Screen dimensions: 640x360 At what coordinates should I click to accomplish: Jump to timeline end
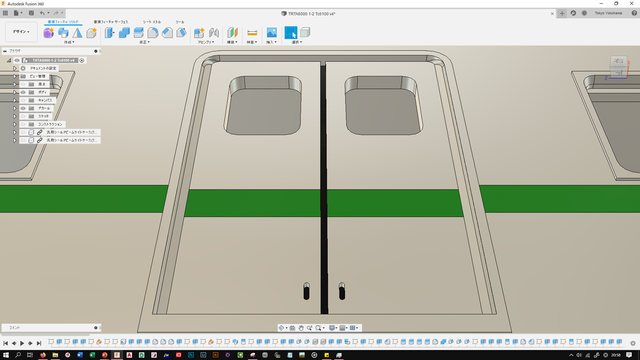click(x=39, y=343)
